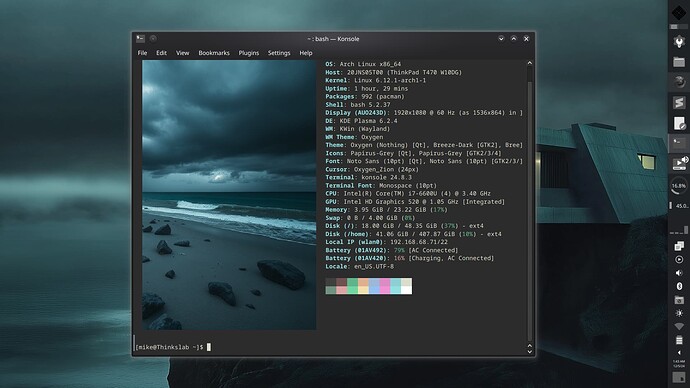
Task: Open the Bluetooth tray icon
Action: point(679,286)
